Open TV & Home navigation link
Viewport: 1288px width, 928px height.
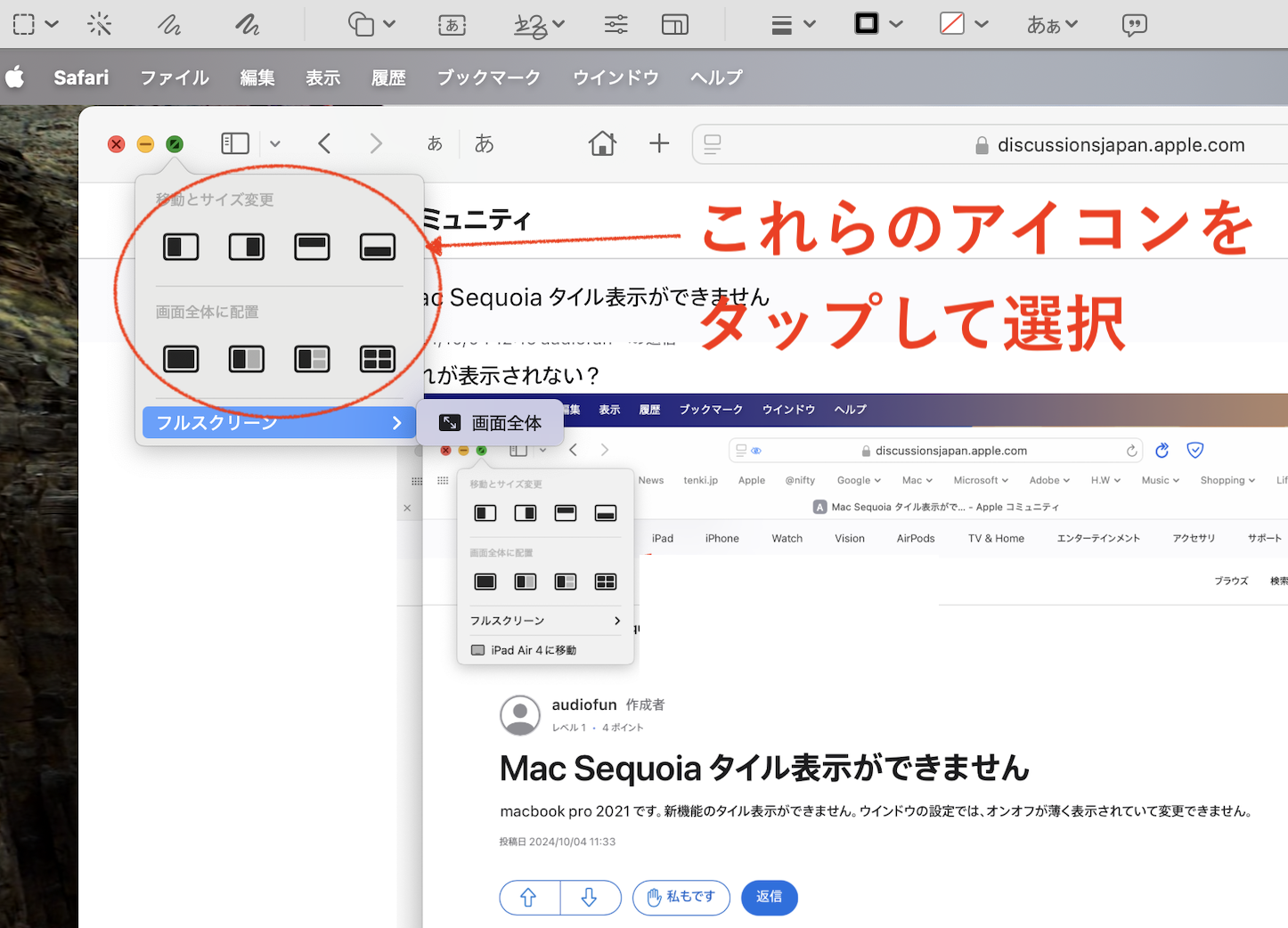click(x=996, y=539)
